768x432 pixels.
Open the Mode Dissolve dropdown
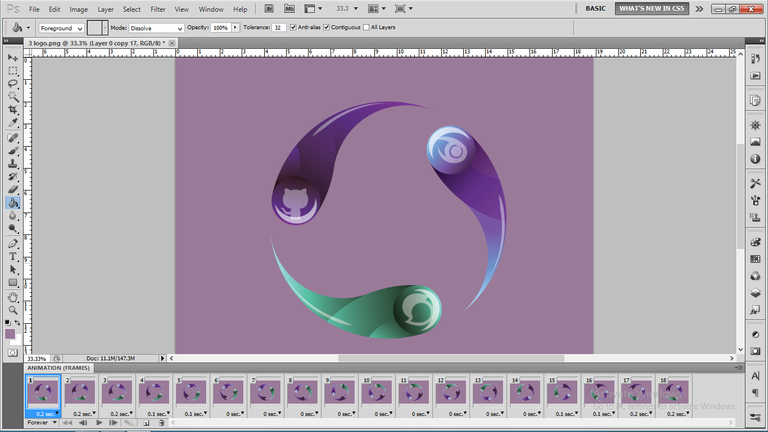156,28
